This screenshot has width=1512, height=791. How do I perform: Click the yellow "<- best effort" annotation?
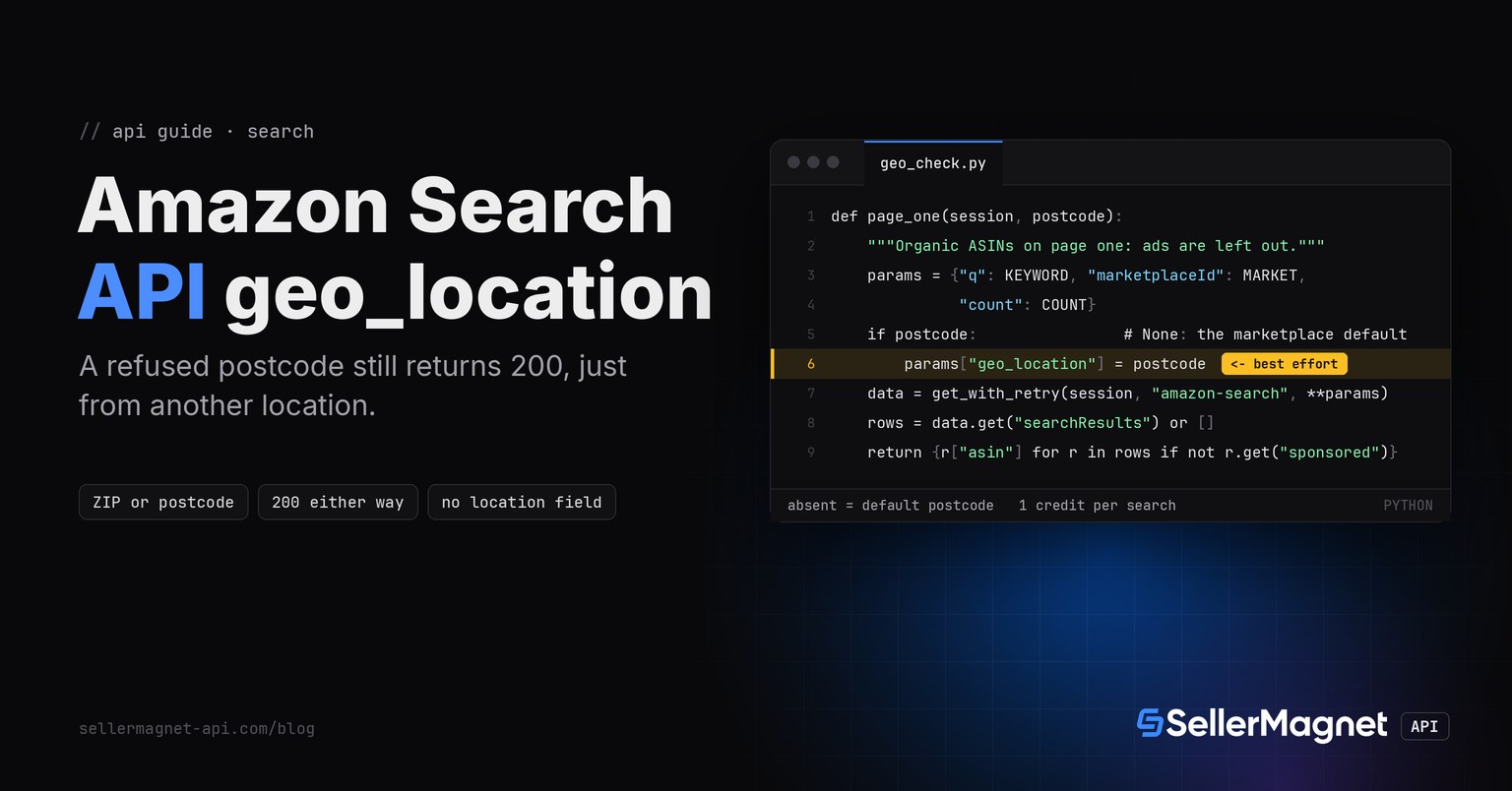pyautogui.click(x=1284, y=364)
